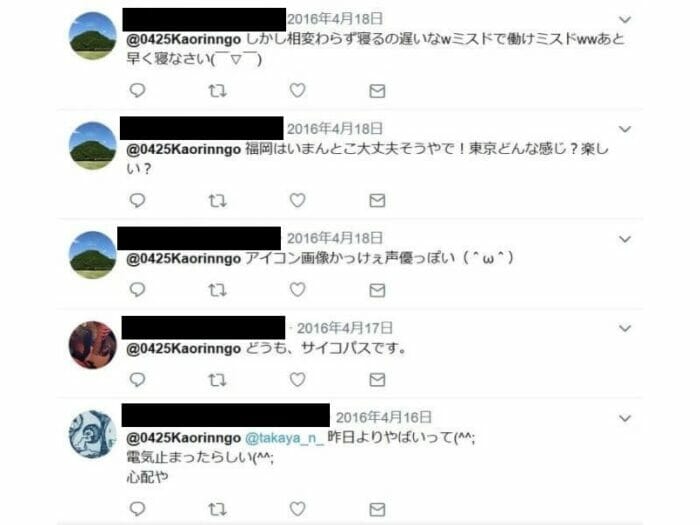Viewport: 700px width, 525px height.
Task: Retweet the 電気止まったらしい tweet
Action: click(217, 509)
